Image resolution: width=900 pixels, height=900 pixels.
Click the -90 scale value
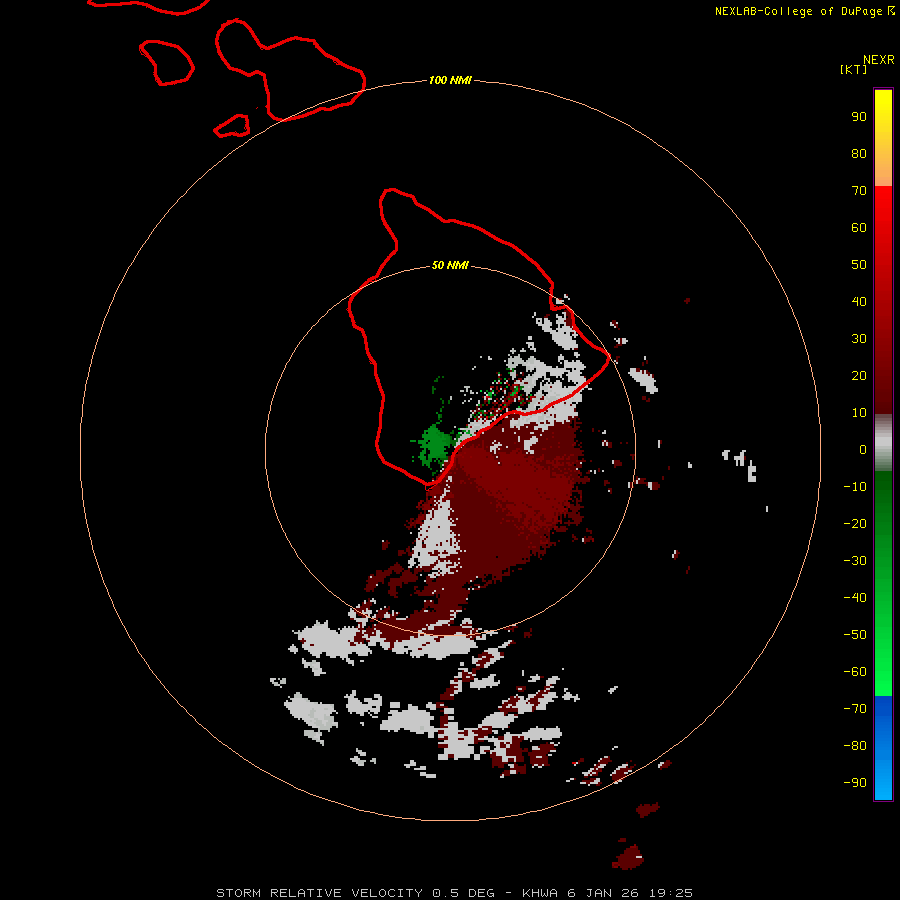[x=855, y=783]
